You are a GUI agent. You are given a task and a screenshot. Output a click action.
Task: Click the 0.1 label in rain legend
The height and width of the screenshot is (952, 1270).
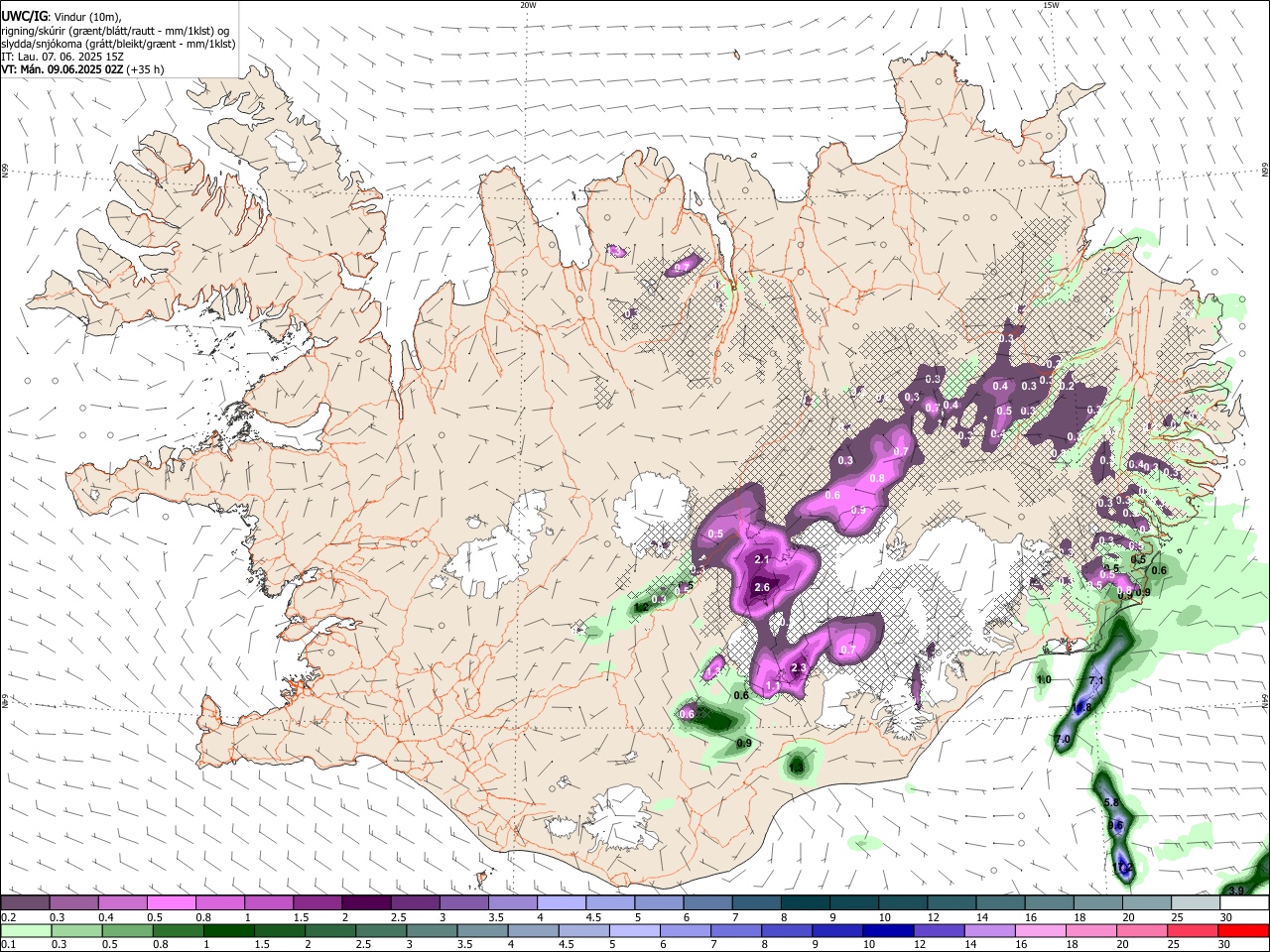click(8, 944)
